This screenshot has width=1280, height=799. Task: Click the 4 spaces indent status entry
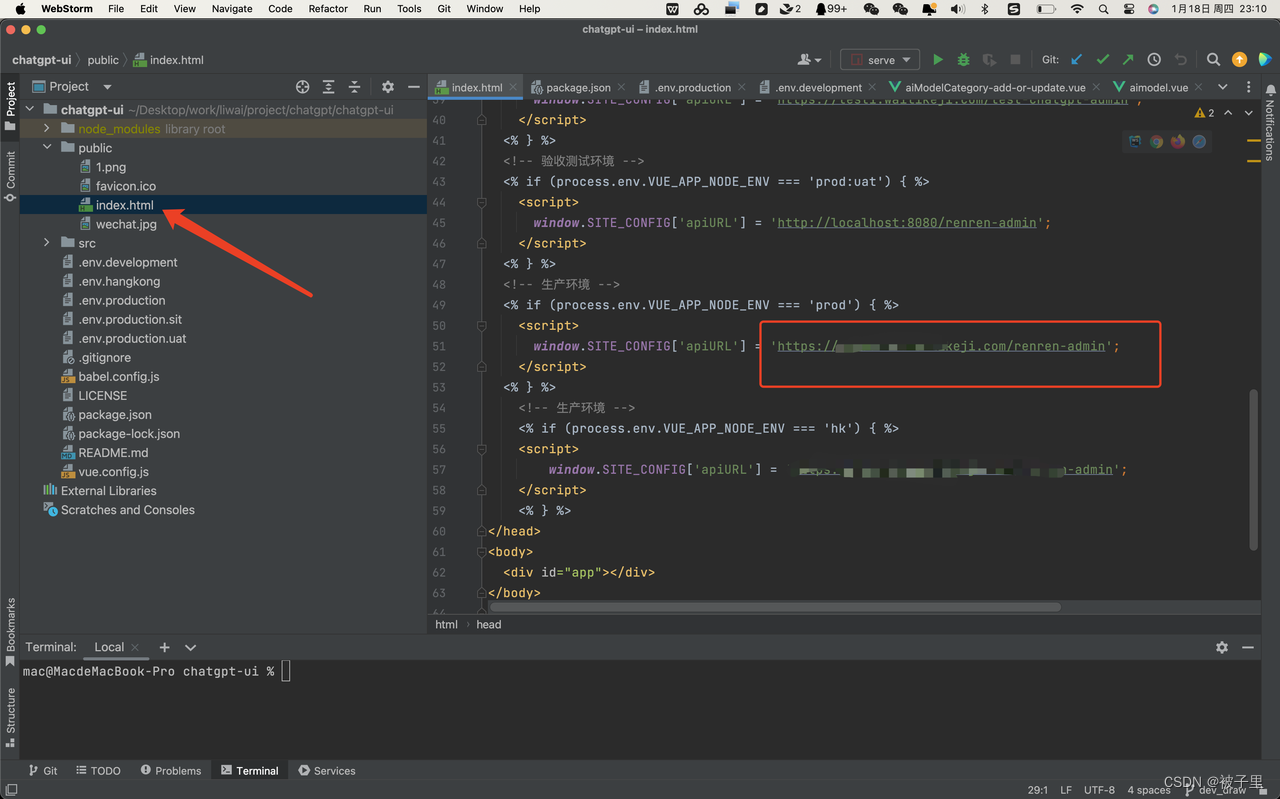tap(1149, 790)
